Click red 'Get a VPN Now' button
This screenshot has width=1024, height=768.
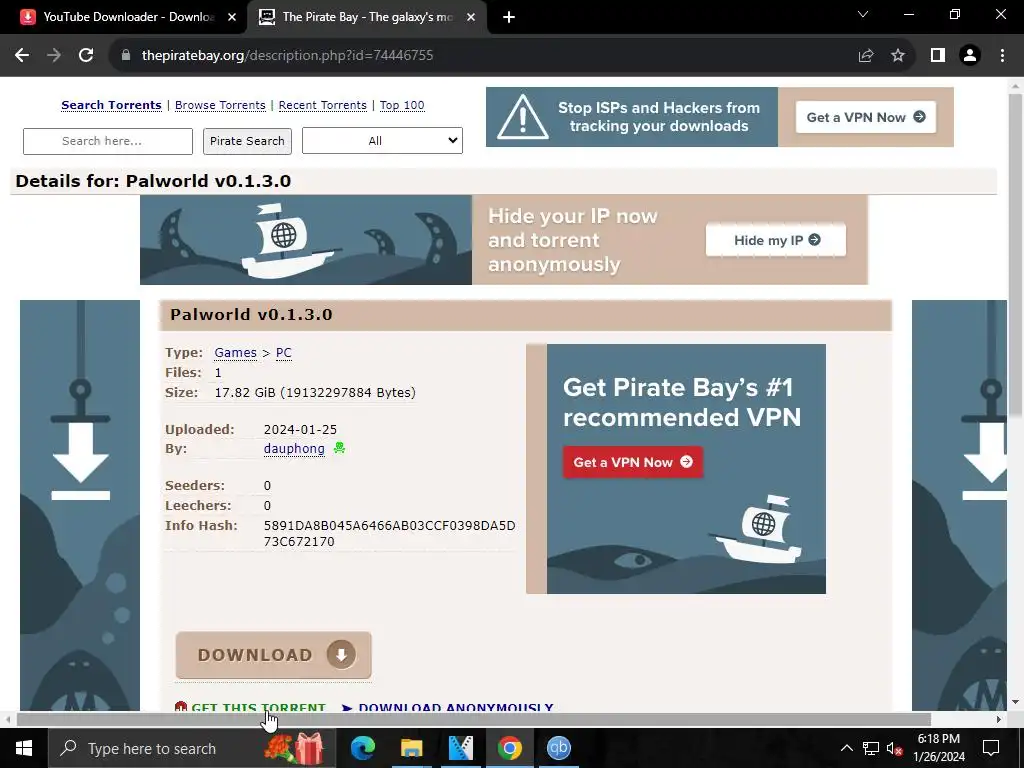point(633,462)
